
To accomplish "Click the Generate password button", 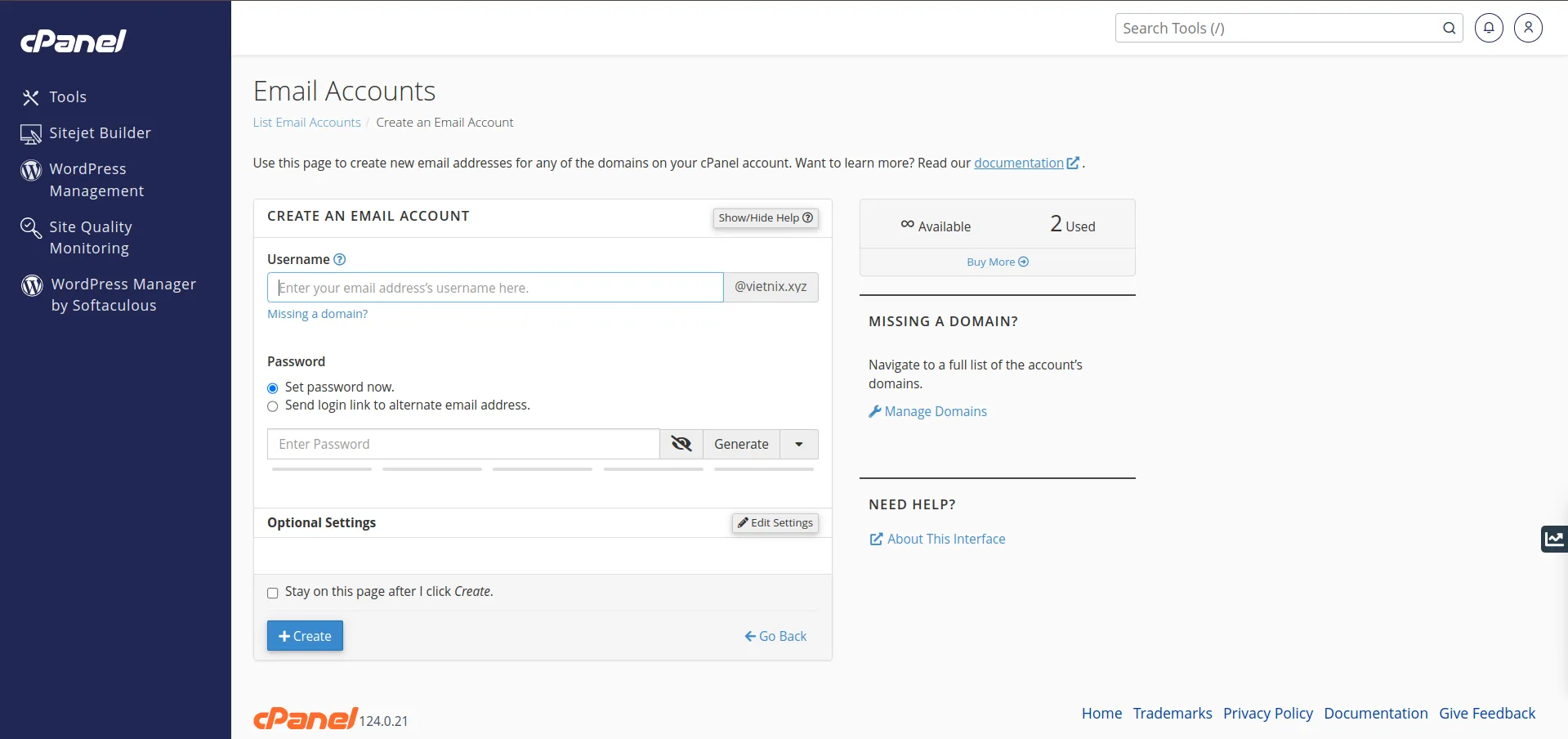I will point(741,444).
